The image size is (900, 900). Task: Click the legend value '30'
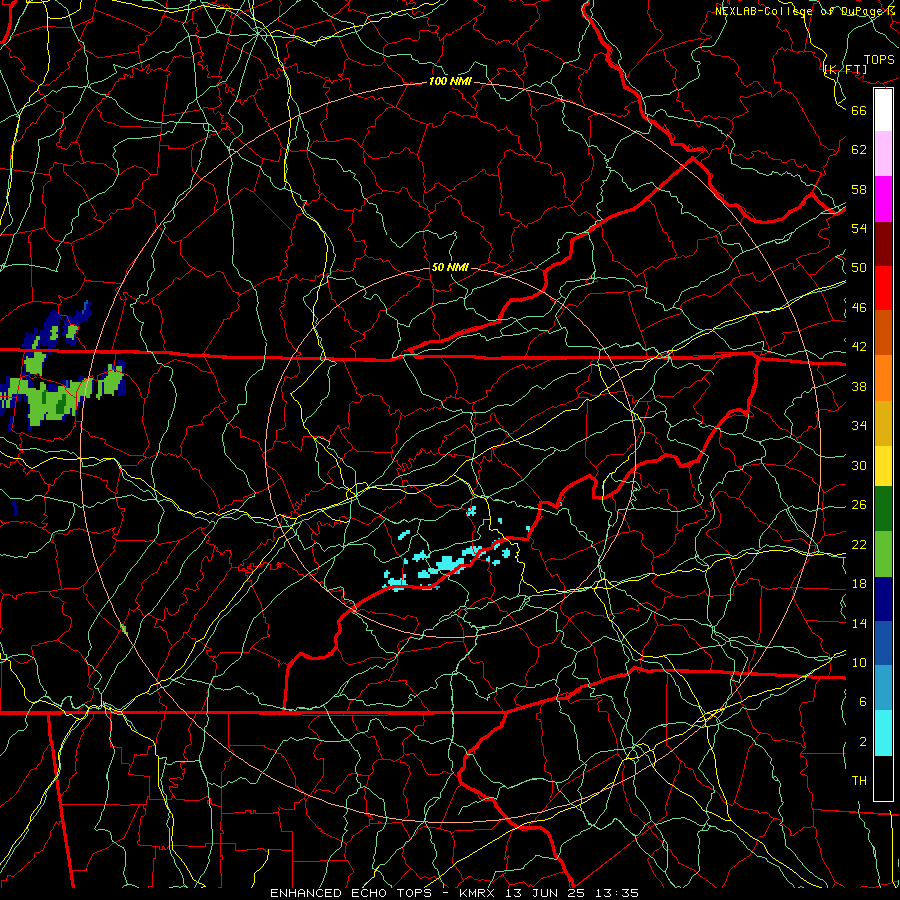click(x=859, y=465)
